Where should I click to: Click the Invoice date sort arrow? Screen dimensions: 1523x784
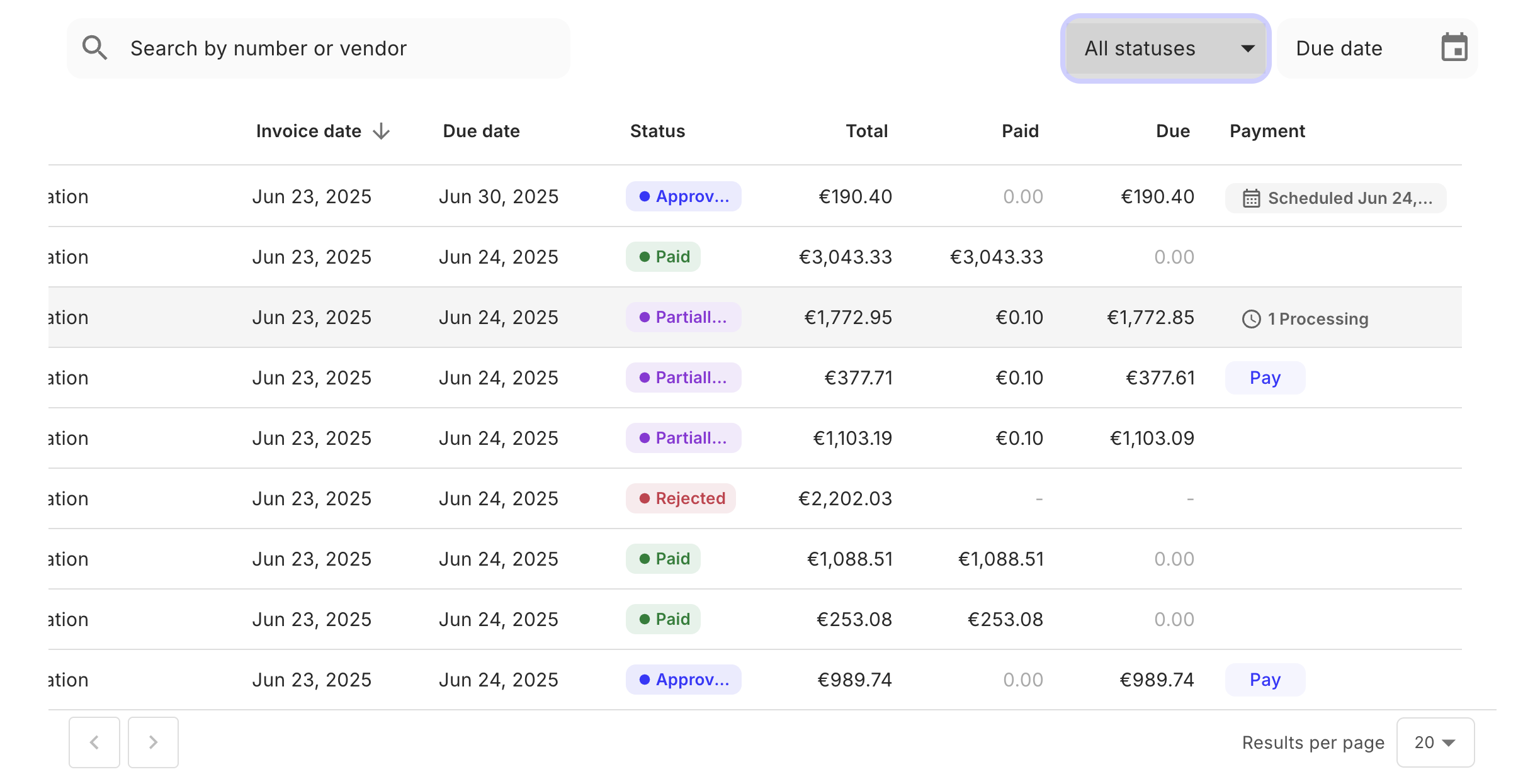(381, 131)
